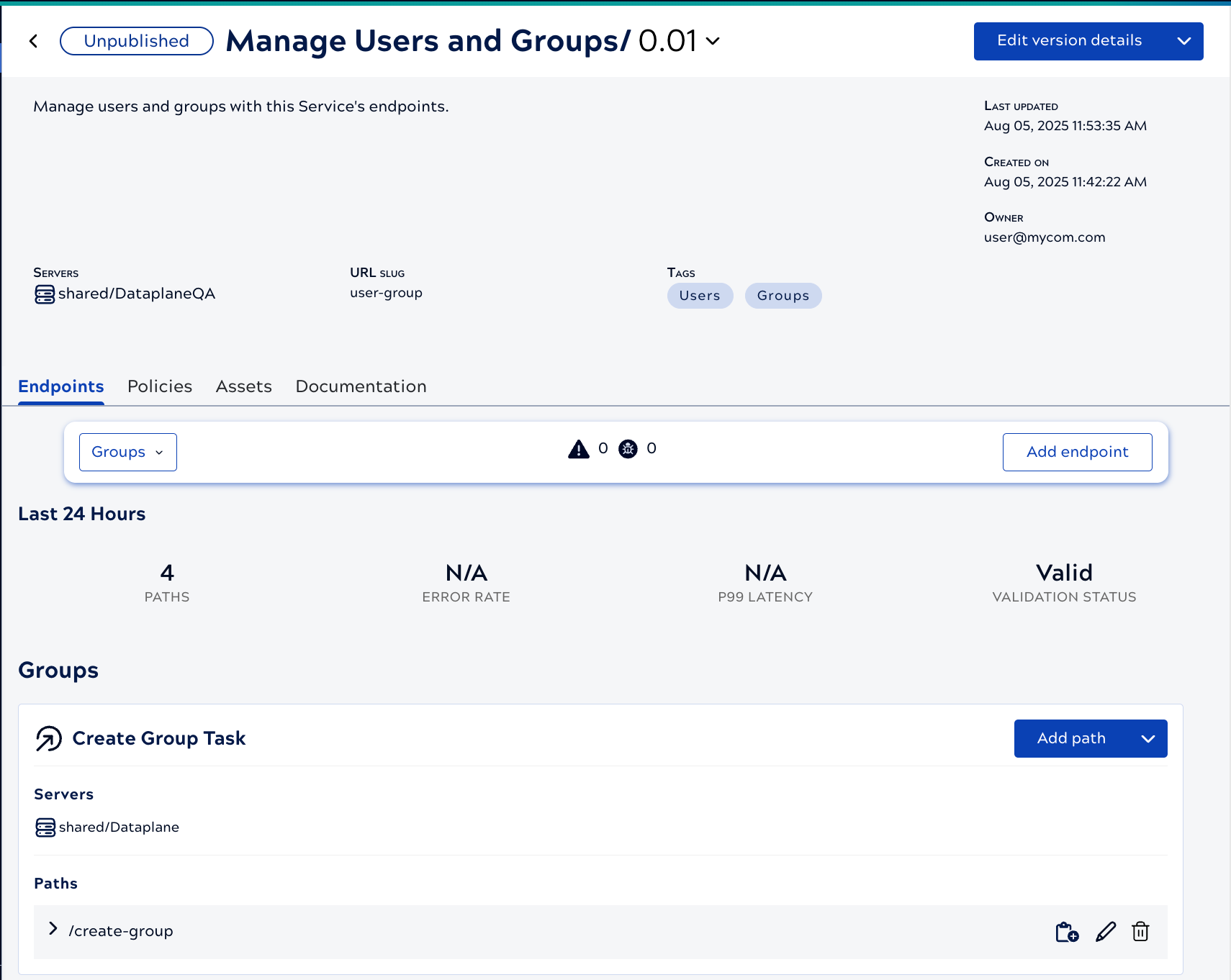This screenshot has width=1231, height=980.
Task: Click the warning triangle alert icon
Action: click(578, 450)
